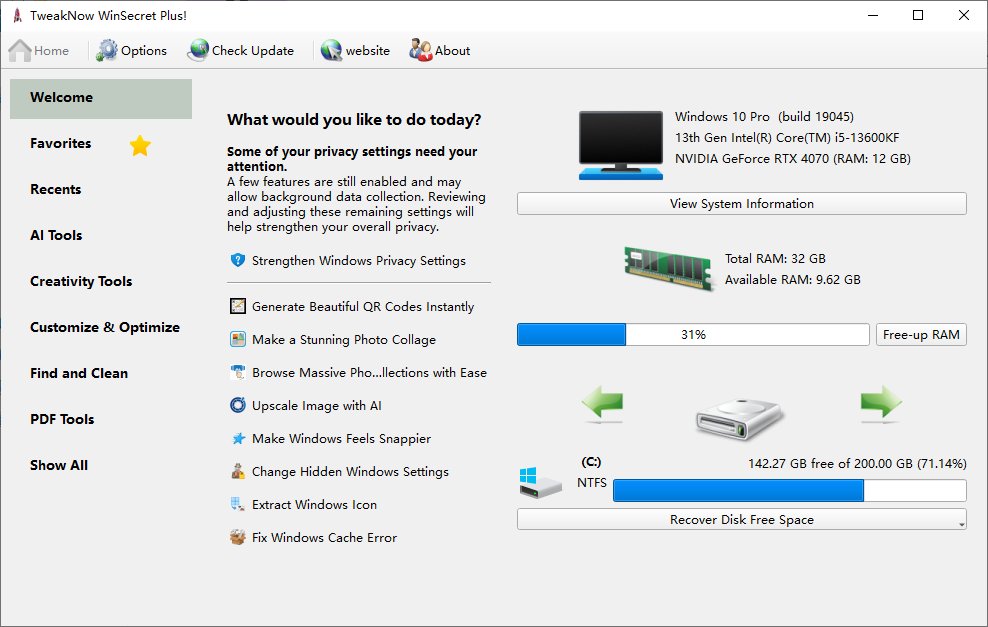Click the green right arrow for next drive
The height and width of the screenshot is (627, 988).
pyautogui.click(x=881, y=402)
